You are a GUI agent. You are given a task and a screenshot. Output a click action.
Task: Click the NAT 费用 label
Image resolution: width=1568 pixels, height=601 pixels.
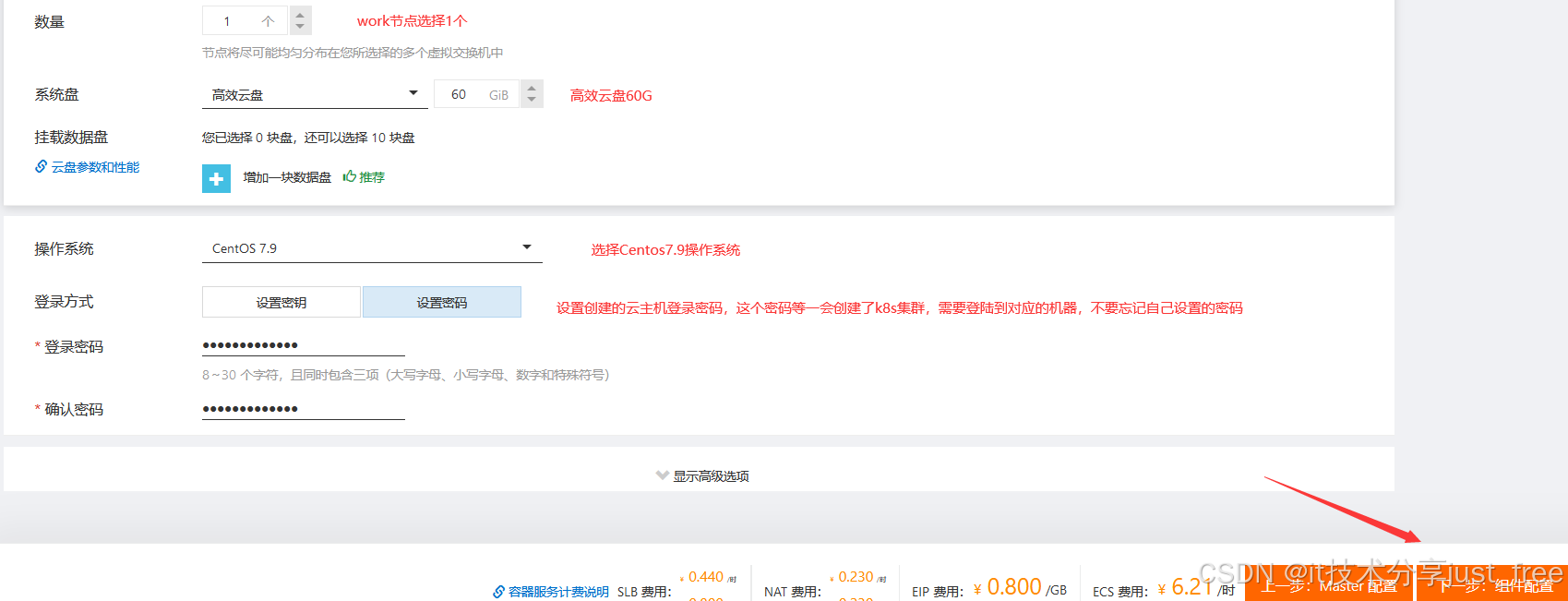pos(793,592)
